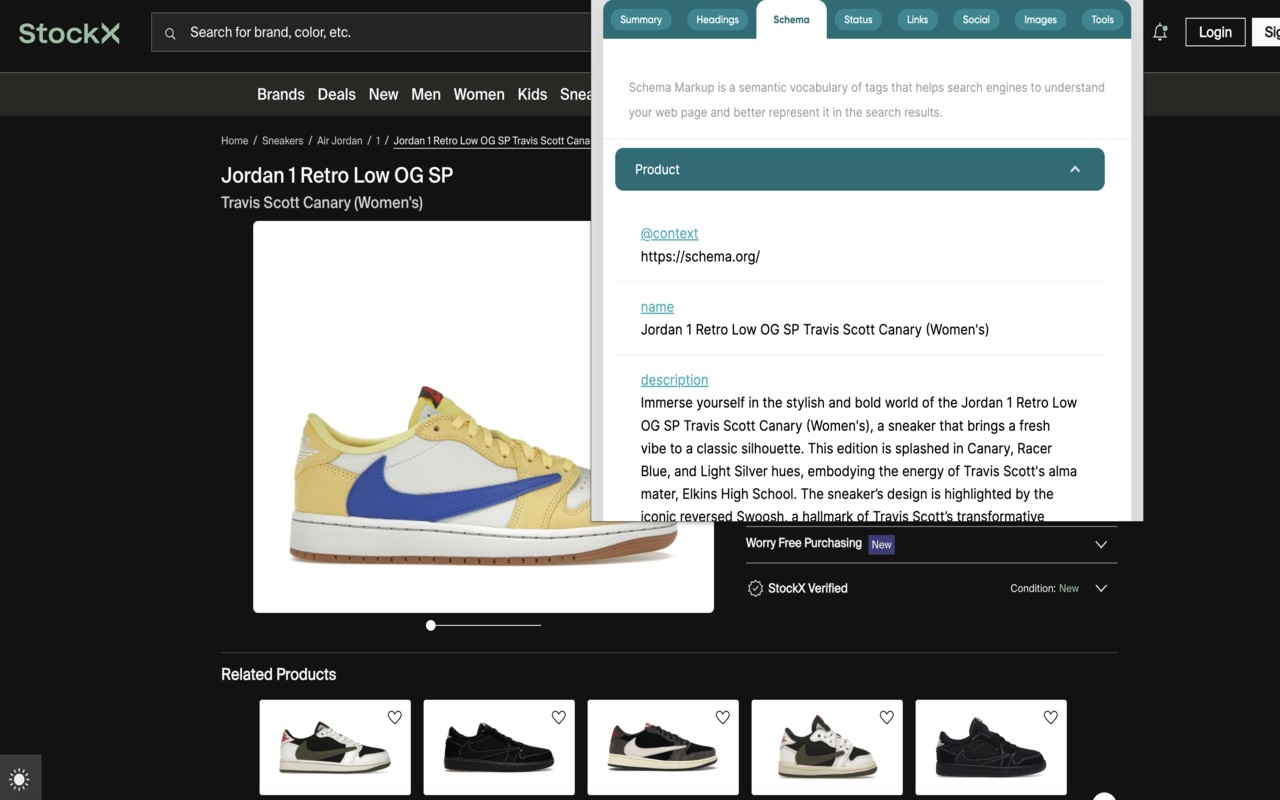This screenshot has height=800, width=1280.
Task: Click the main Canary sneaker image
Action: pyautogui.click(x=483, y=416)
